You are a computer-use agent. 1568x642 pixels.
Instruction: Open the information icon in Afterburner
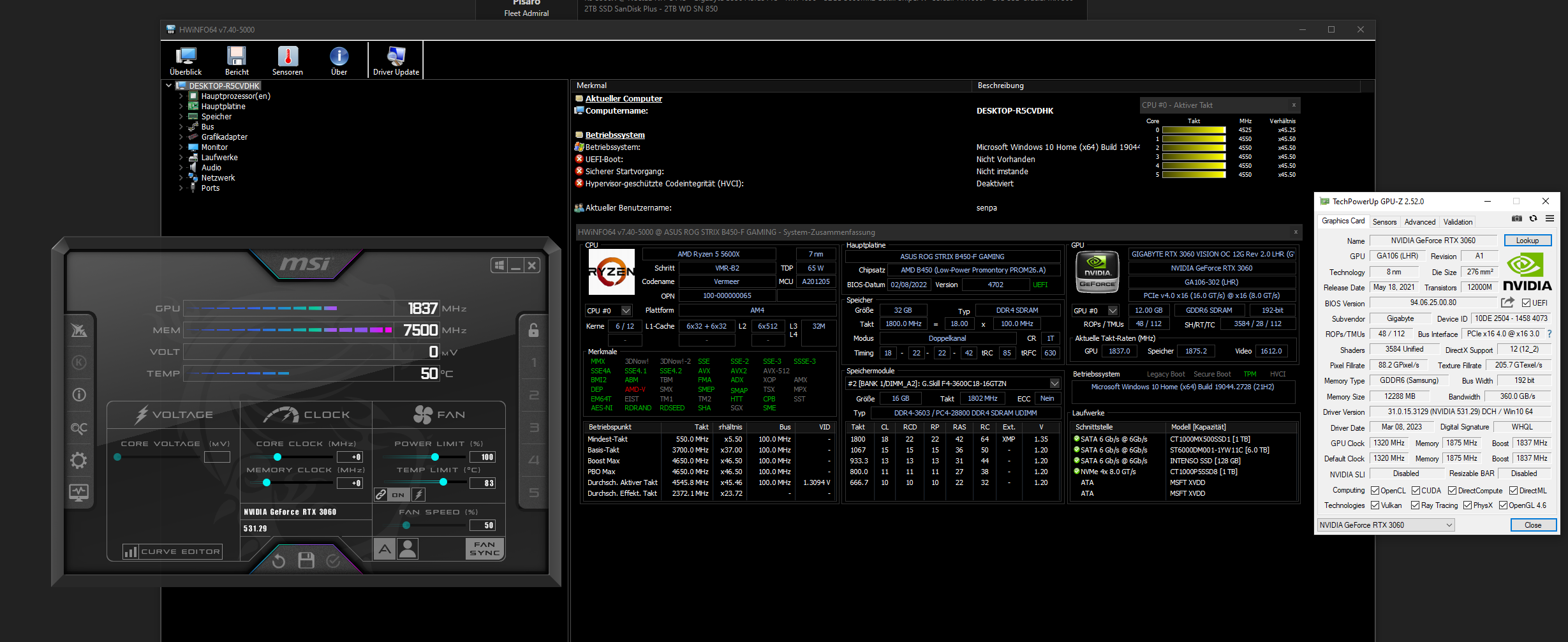(x=79, y=395)
